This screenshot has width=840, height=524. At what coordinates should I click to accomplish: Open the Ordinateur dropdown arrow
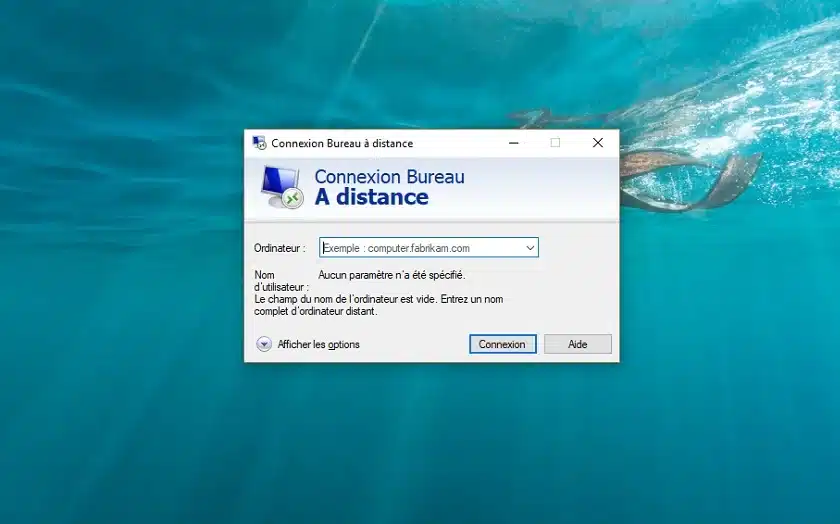530,248
